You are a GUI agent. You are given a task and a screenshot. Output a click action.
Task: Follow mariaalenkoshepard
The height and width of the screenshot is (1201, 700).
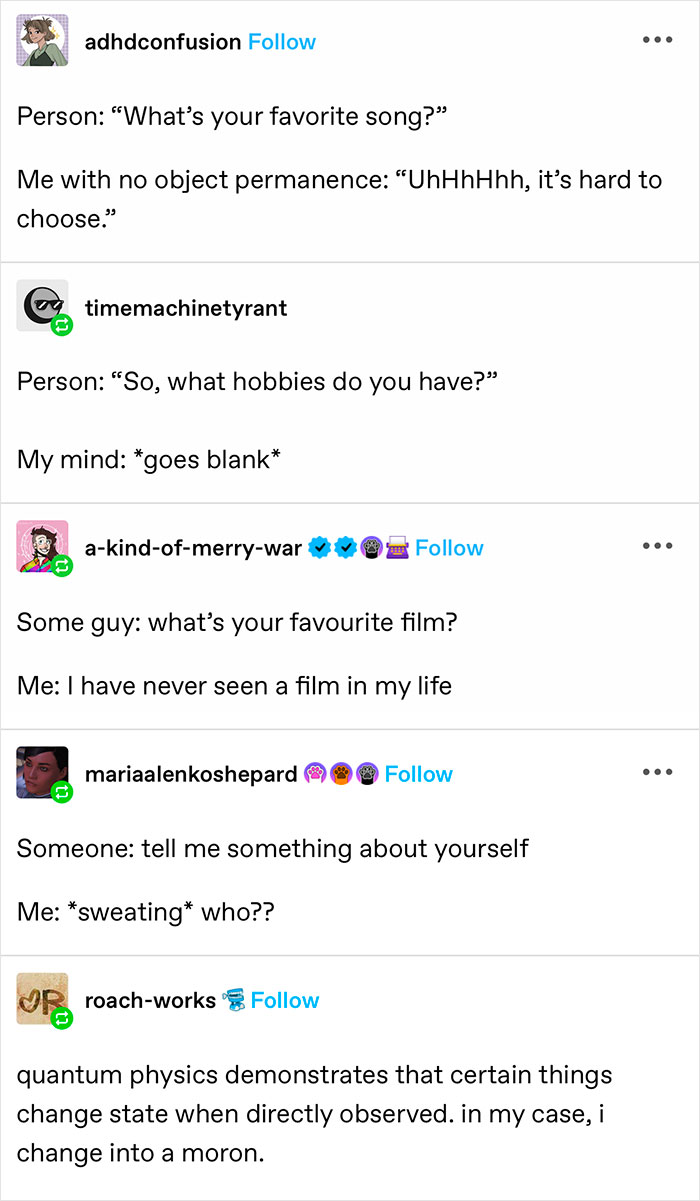(419, 774)
